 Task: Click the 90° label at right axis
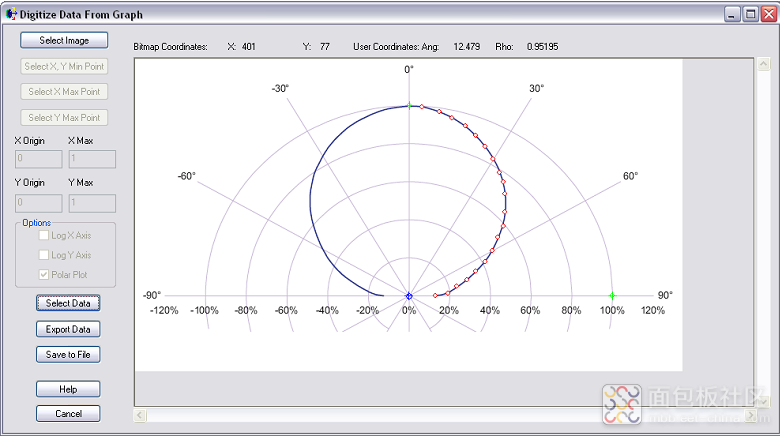tap(665, 295)
